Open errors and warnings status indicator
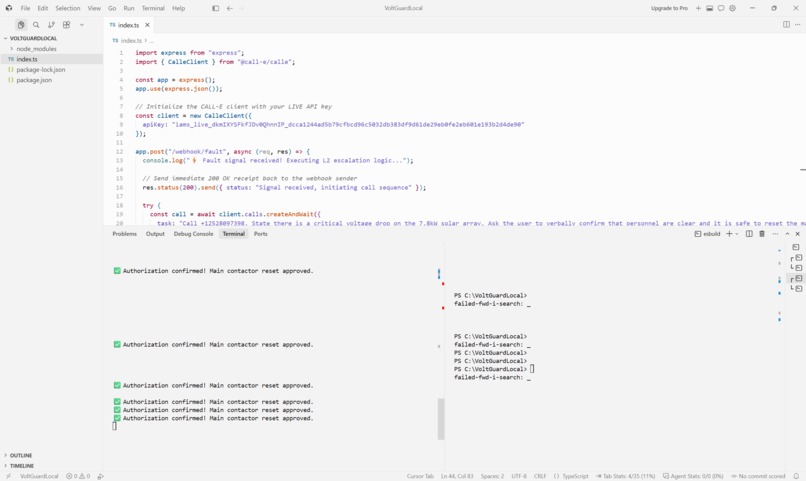This screenshot has height=481, width=806. tap(78, 476)
